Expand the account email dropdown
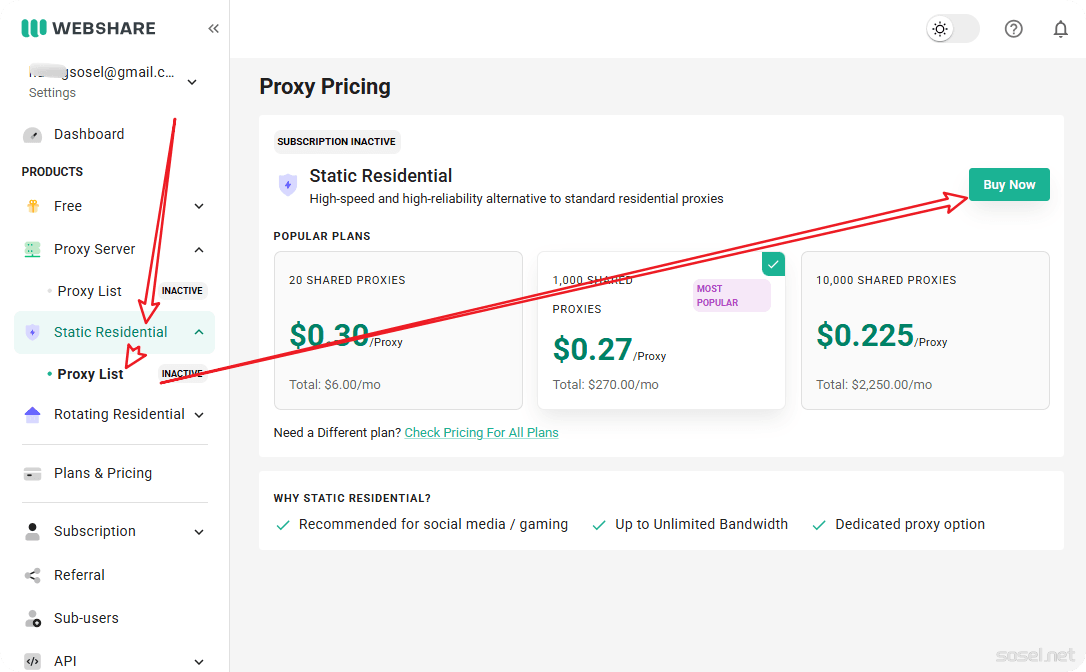This screenshot has height=672, width=1086. (192, 82)
